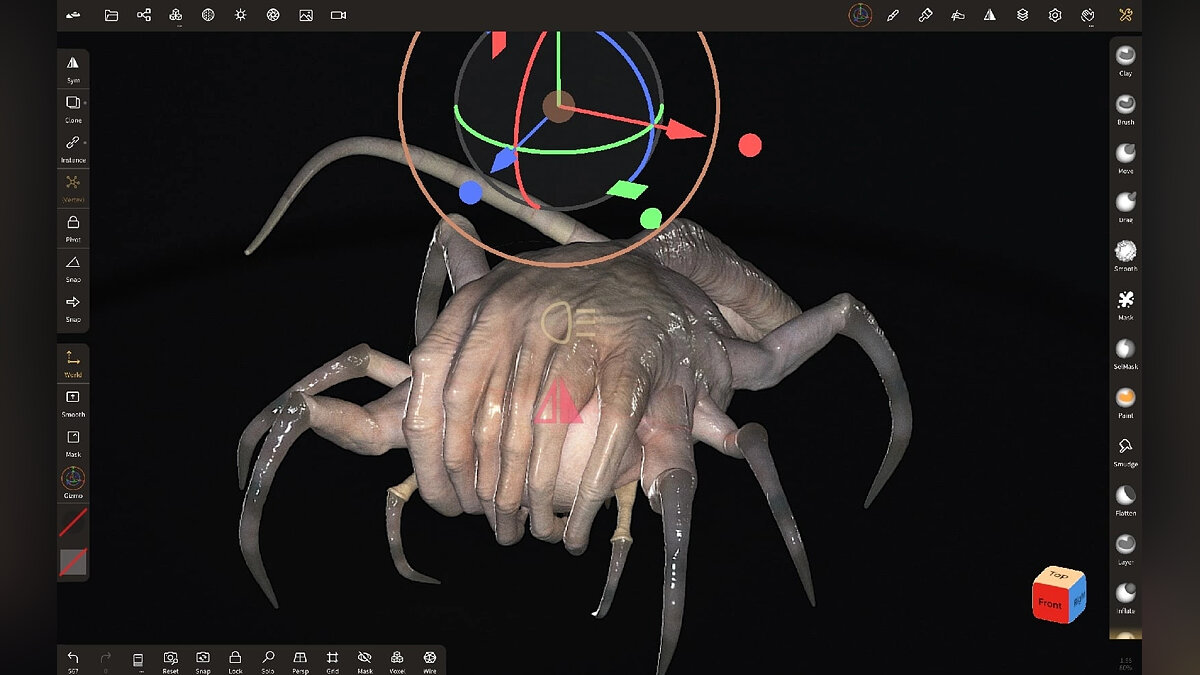
Task: Open the Symmetry triangle menu in top bar
Action: [990, 15]
